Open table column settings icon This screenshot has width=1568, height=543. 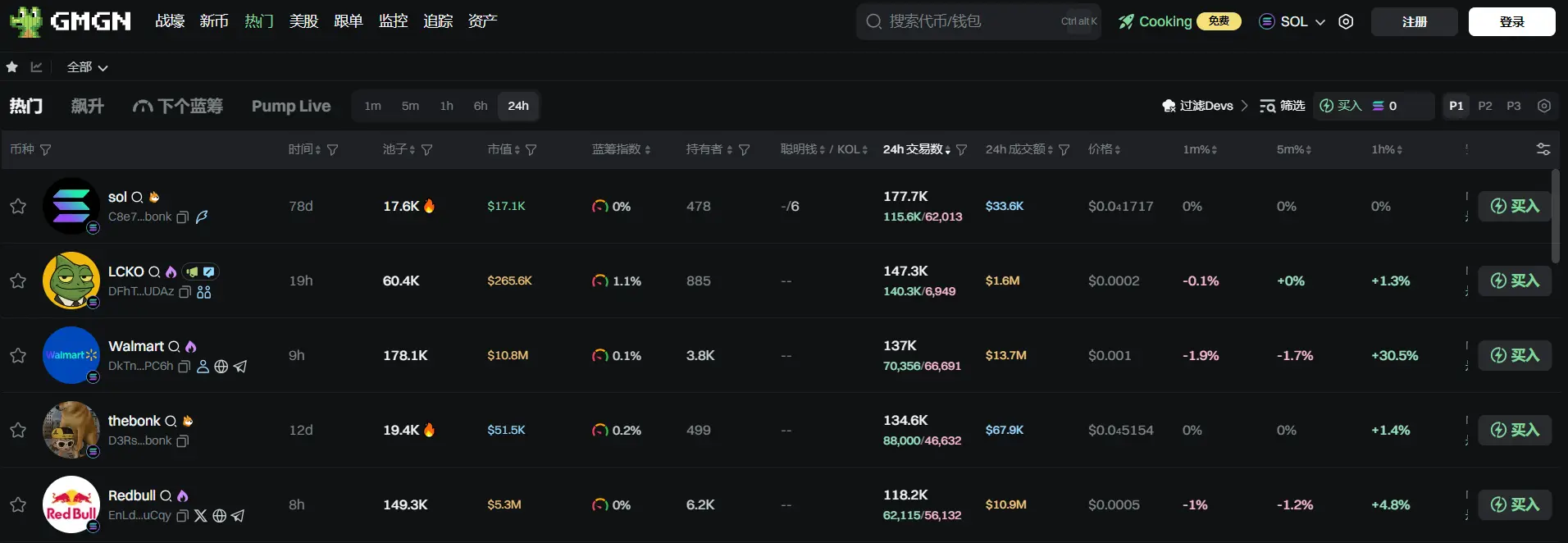pos(1543,149)
